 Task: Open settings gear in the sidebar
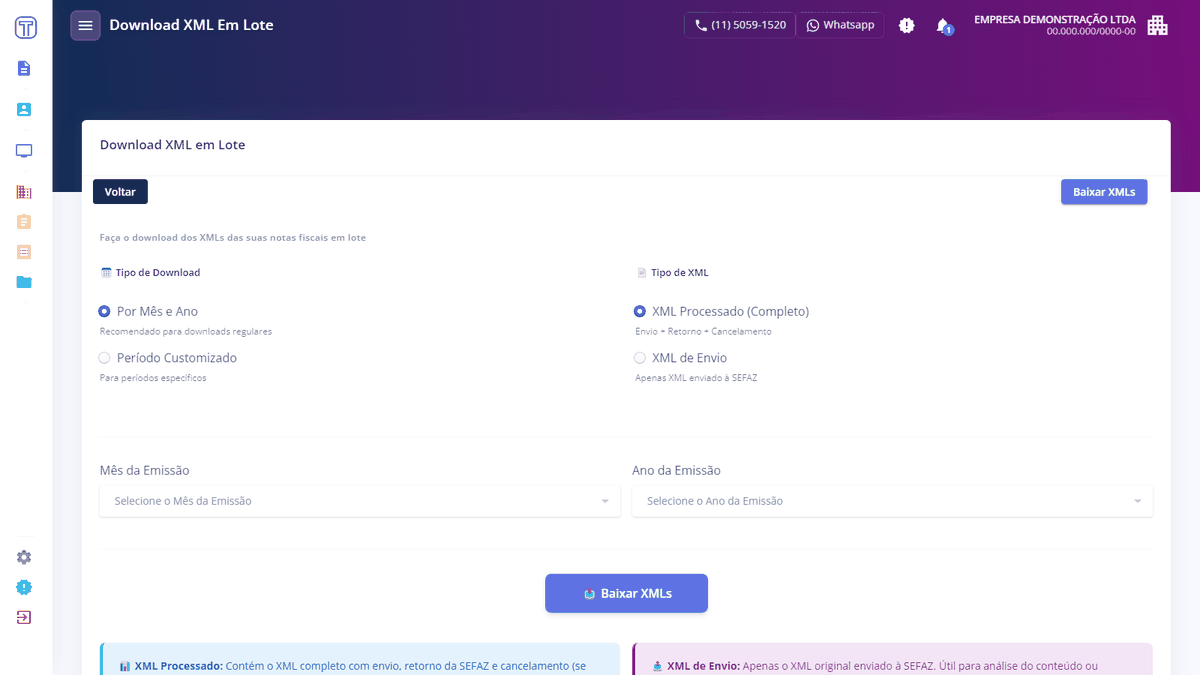click(24, 557)
